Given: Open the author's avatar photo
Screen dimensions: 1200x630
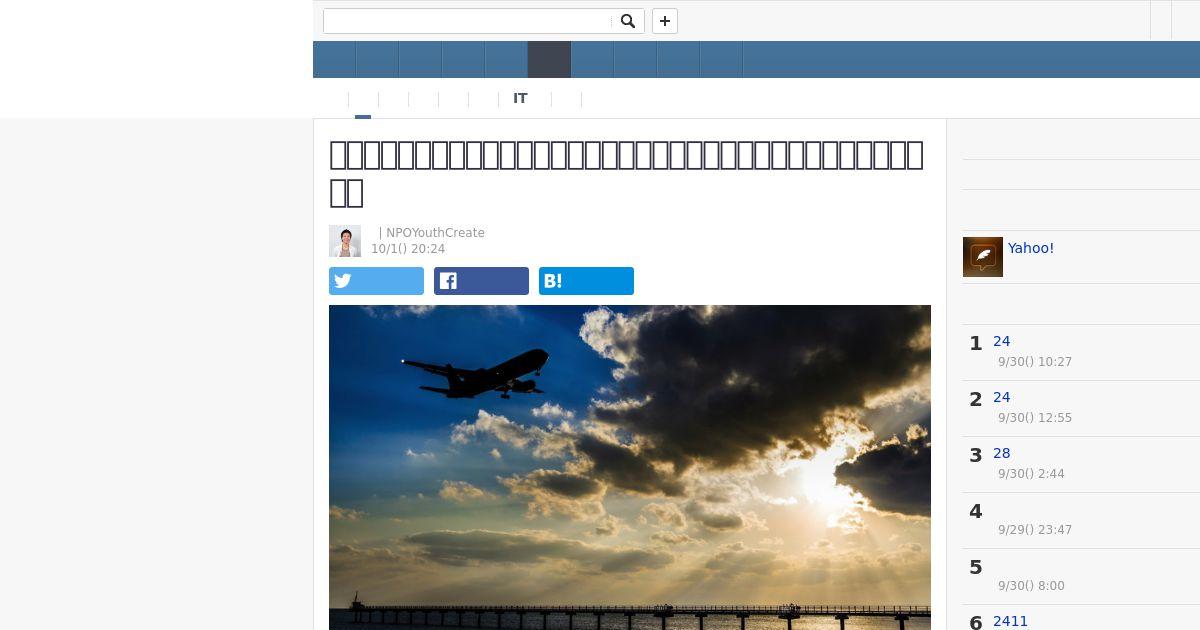Looking at the screenshot, I should pos(345,241).
